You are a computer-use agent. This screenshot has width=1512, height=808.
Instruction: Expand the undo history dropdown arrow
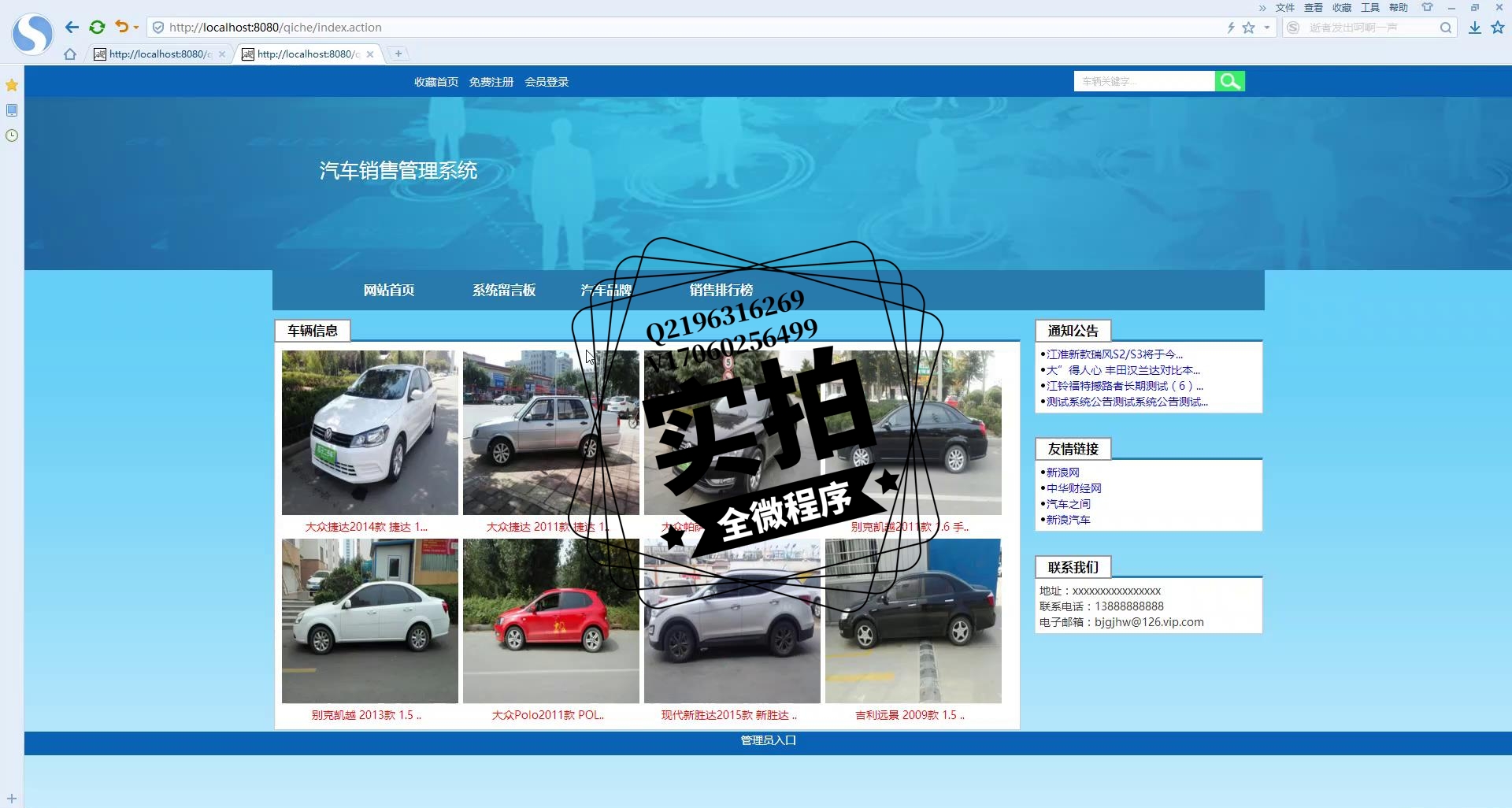point(136,28)
